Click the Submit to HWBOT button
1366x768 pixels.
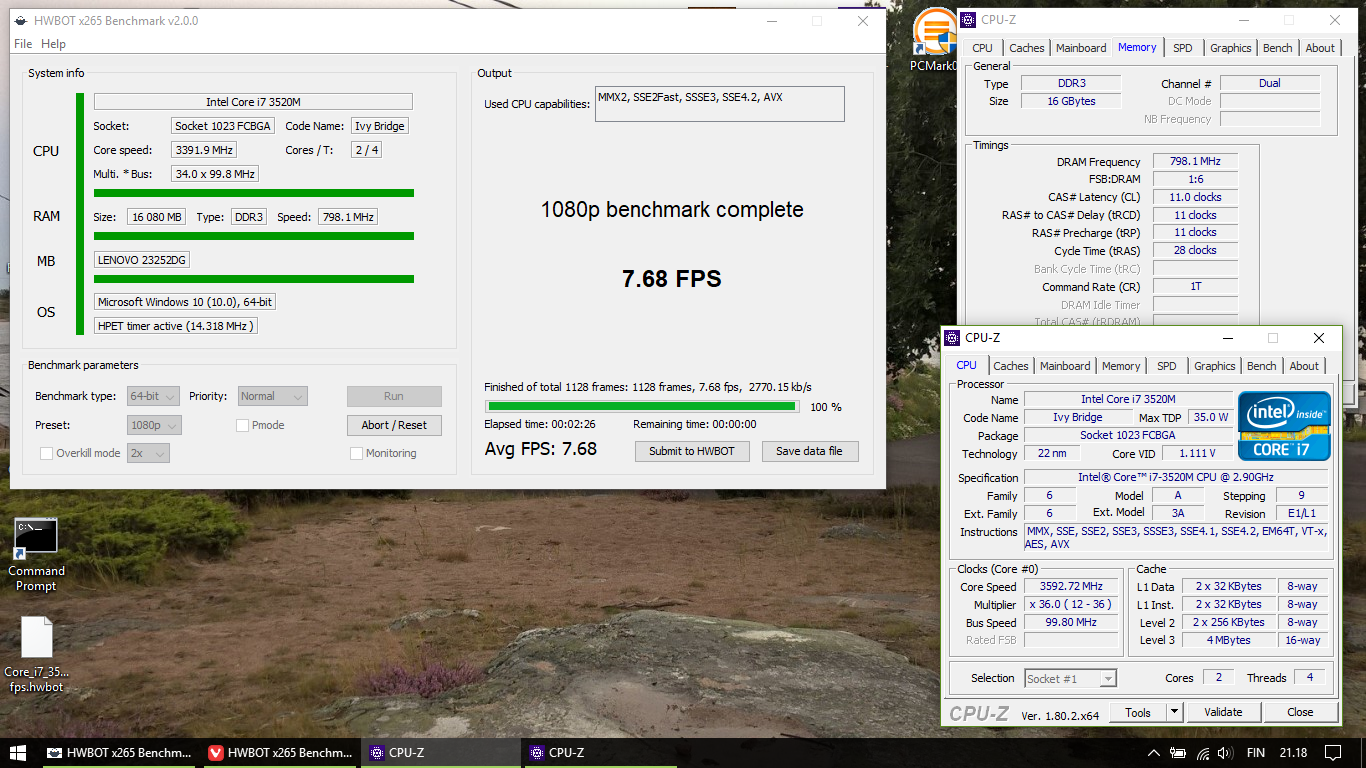point(692,451)
